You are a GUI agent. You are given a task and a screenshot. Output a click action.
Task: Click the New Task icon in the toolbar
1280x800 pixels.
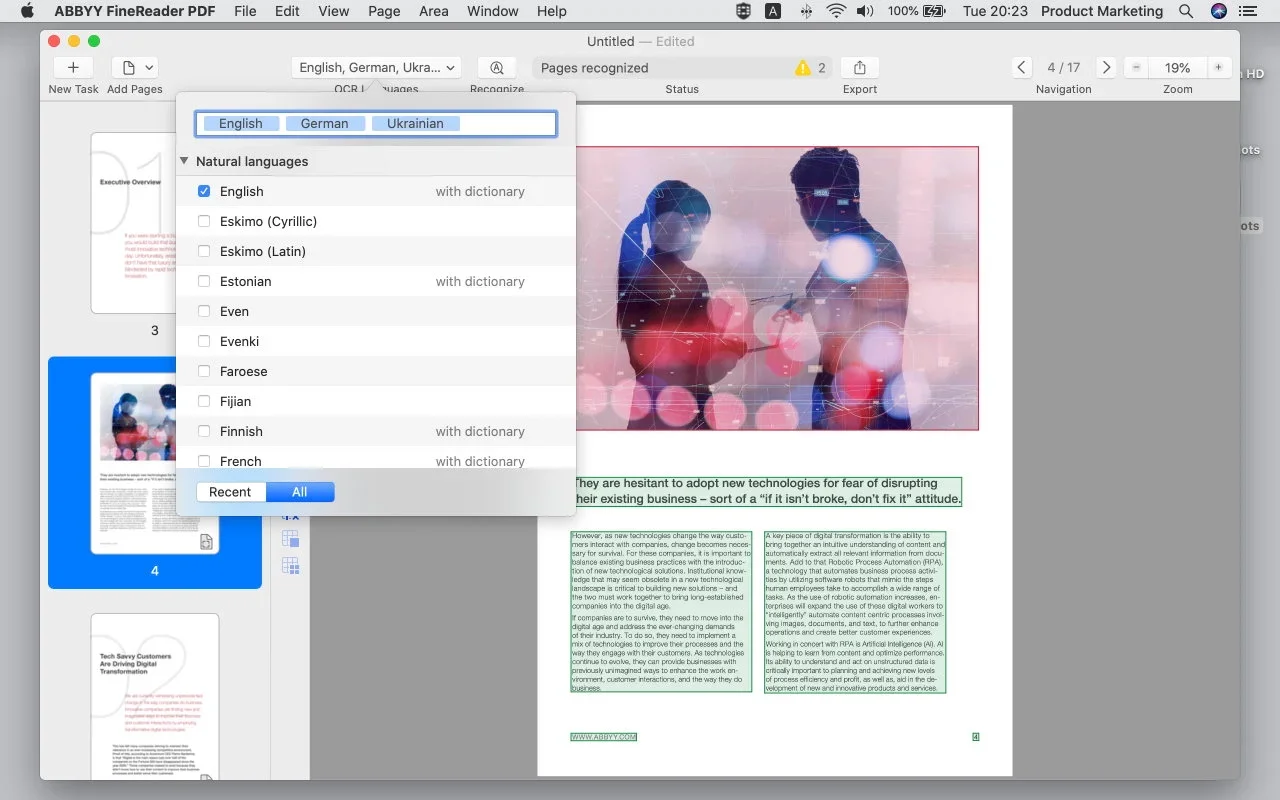point(72,68)
